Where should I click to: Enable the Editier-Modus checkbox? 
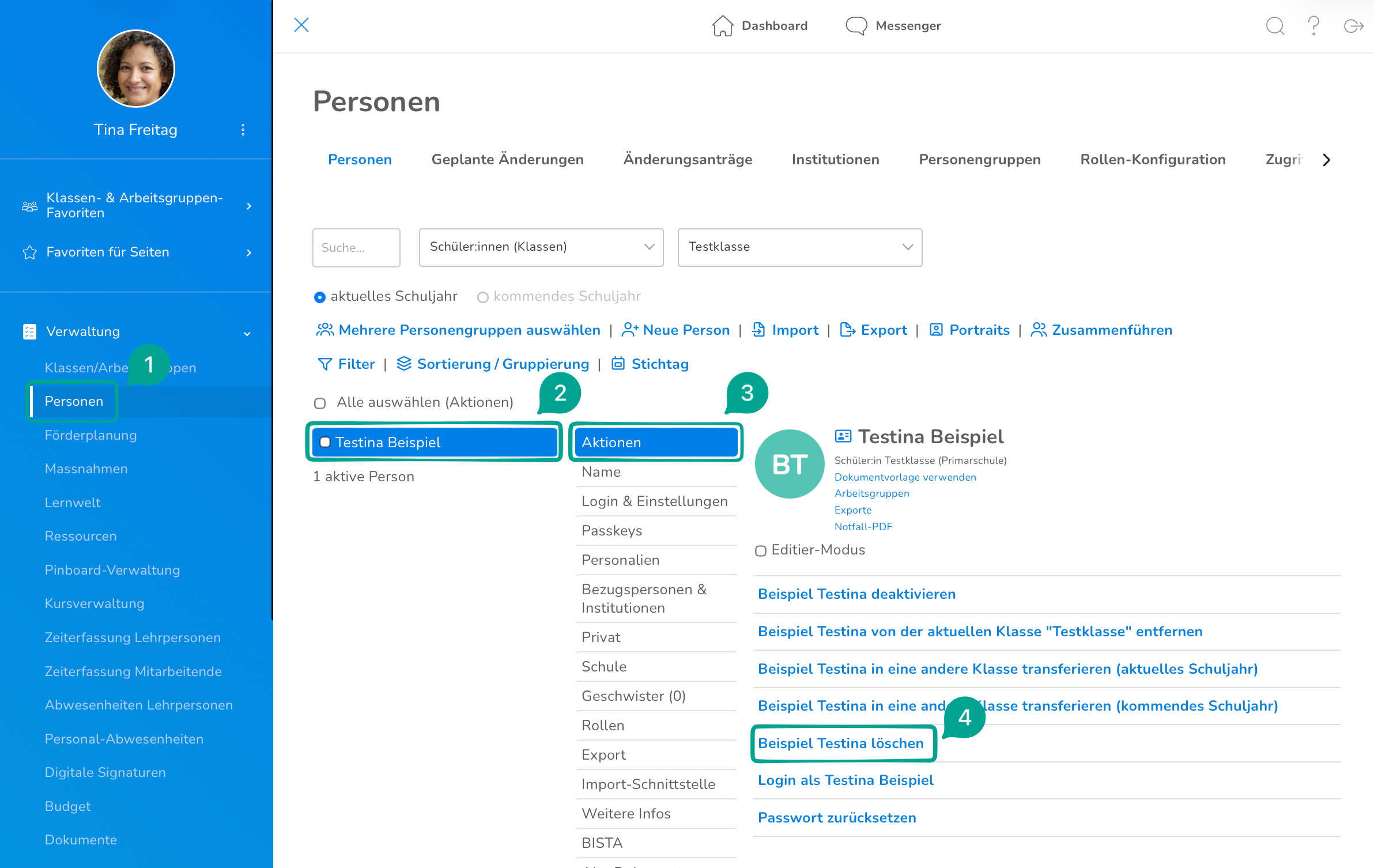tap(761, 551)
